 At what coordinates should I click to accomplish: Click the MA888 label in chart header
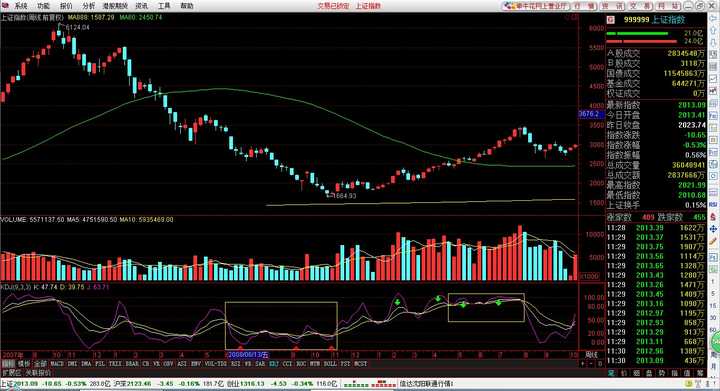(x=90, y=17)
